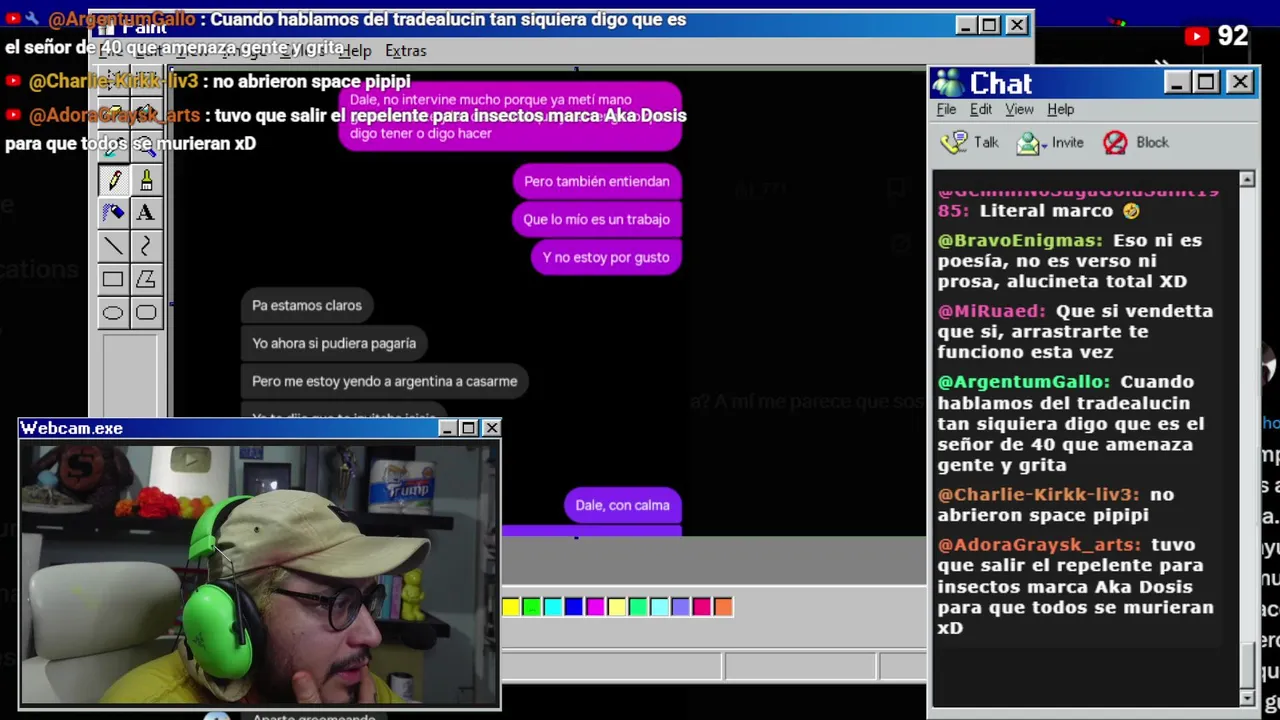
Task: Choose the Airbrush spray tool
Action: 113,212
